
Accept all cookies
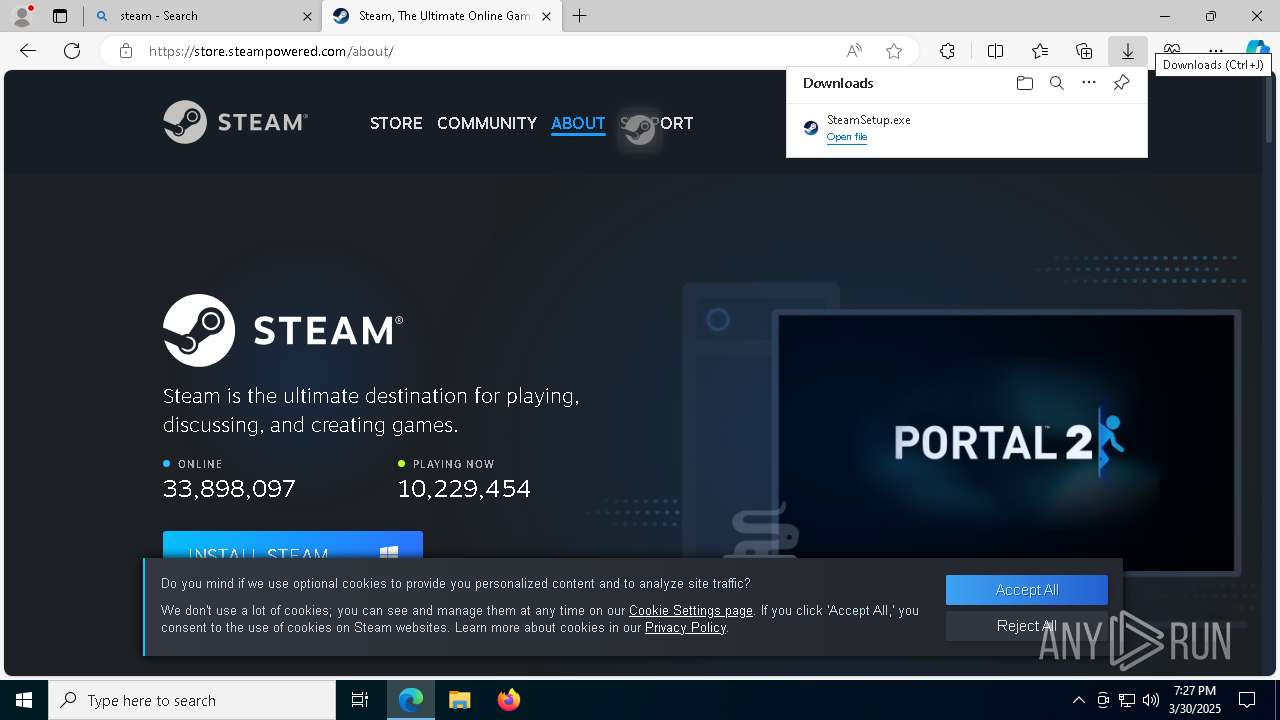[1027, 590]
